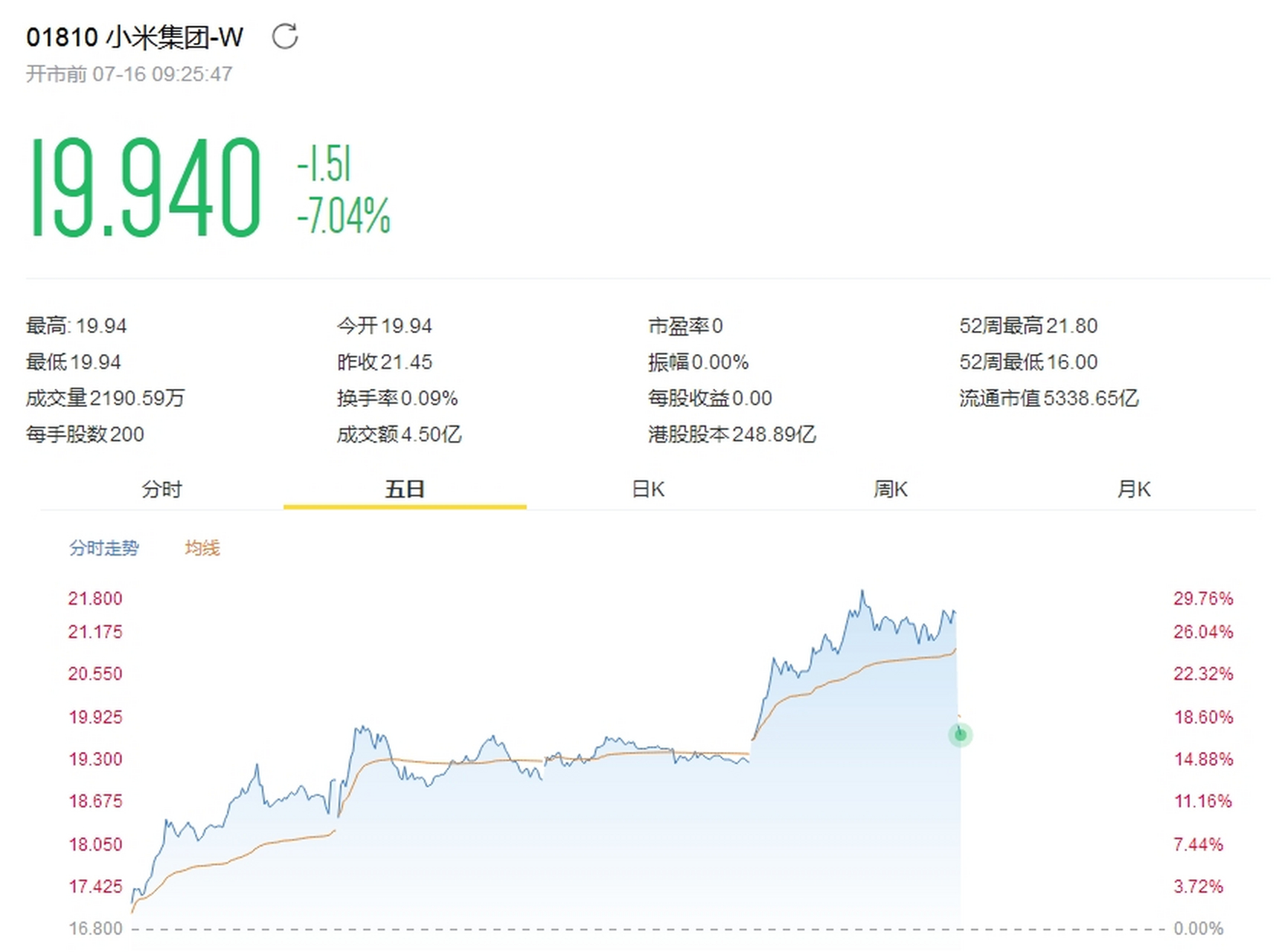Click the 换手率 0.09% entry
This screenshot has height=952, width=1285.
click(397, 398)
